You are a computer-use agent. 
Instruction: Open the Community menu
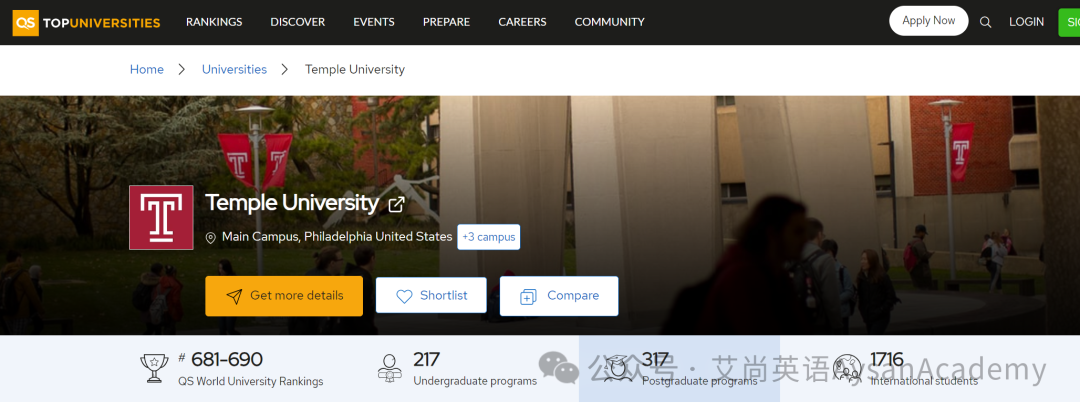610,22
